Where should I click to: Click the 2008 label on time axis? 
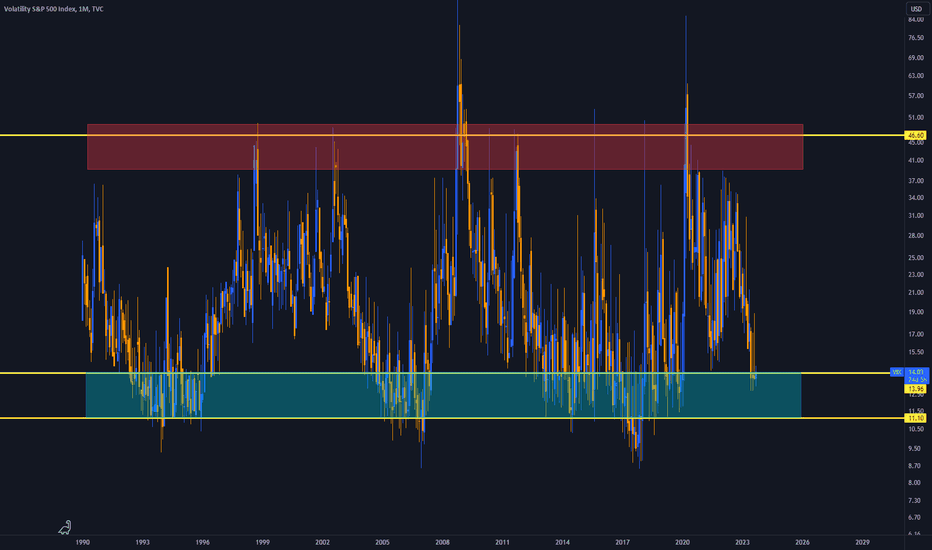(442, 542)
